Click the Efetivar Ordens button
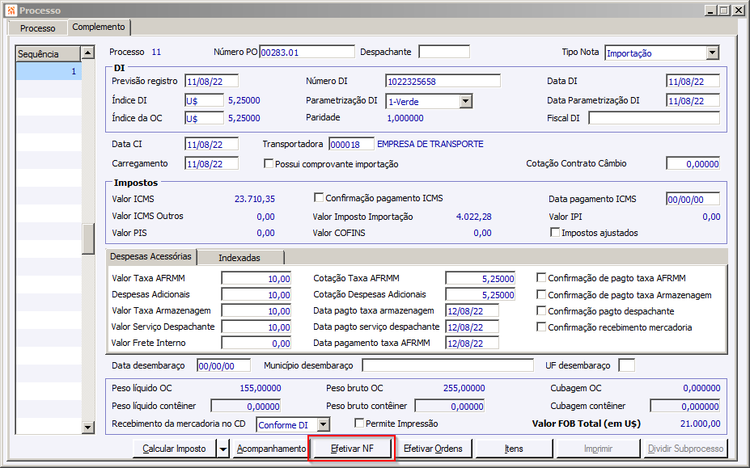Screen dimensions: 750x468 tap(432, 449)
